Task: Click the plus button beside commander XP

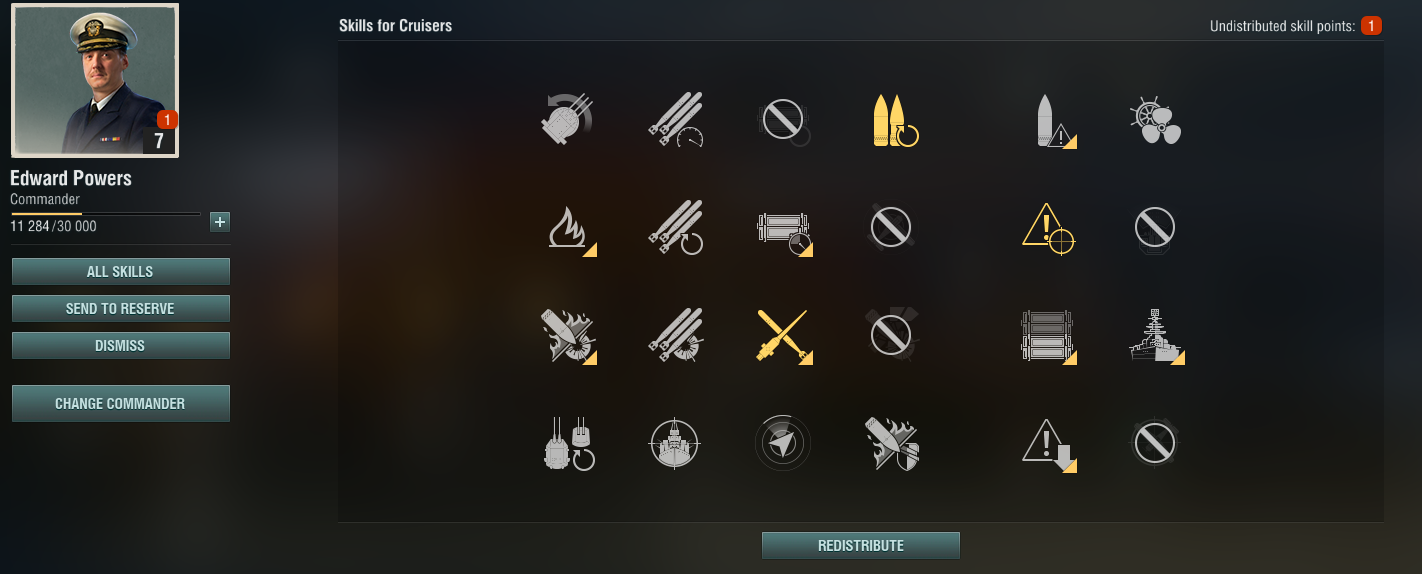Action: [220, 222]
